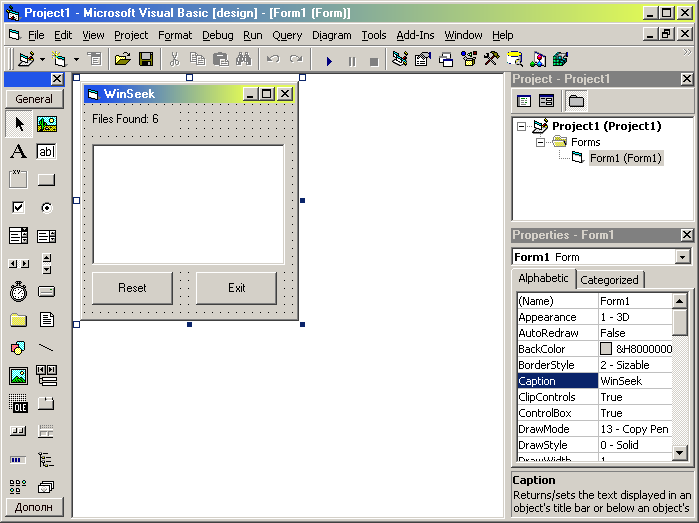Select the TreeView control tool

pyautogui.click(x=46, y=460)
